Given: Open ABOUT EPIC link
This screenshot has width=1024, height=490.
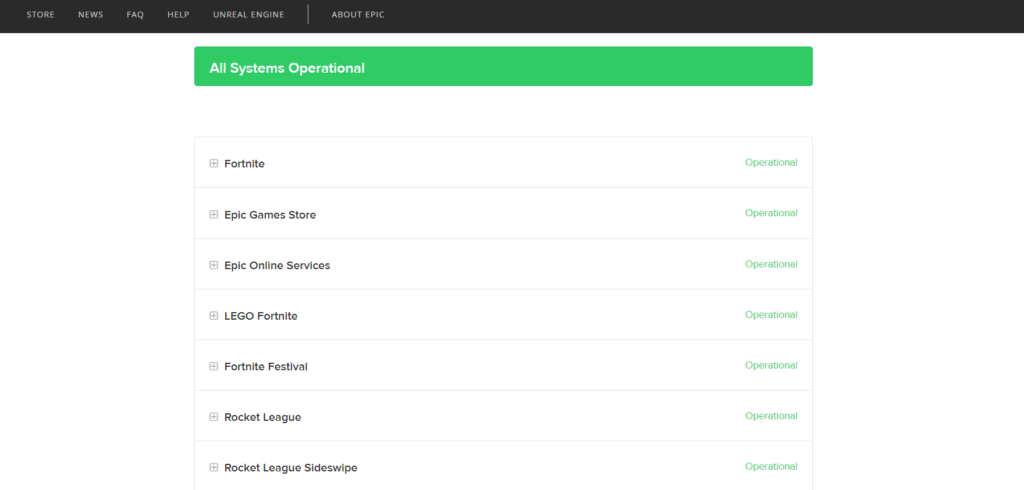Looking at the screenshot, I should click(358, 14).
